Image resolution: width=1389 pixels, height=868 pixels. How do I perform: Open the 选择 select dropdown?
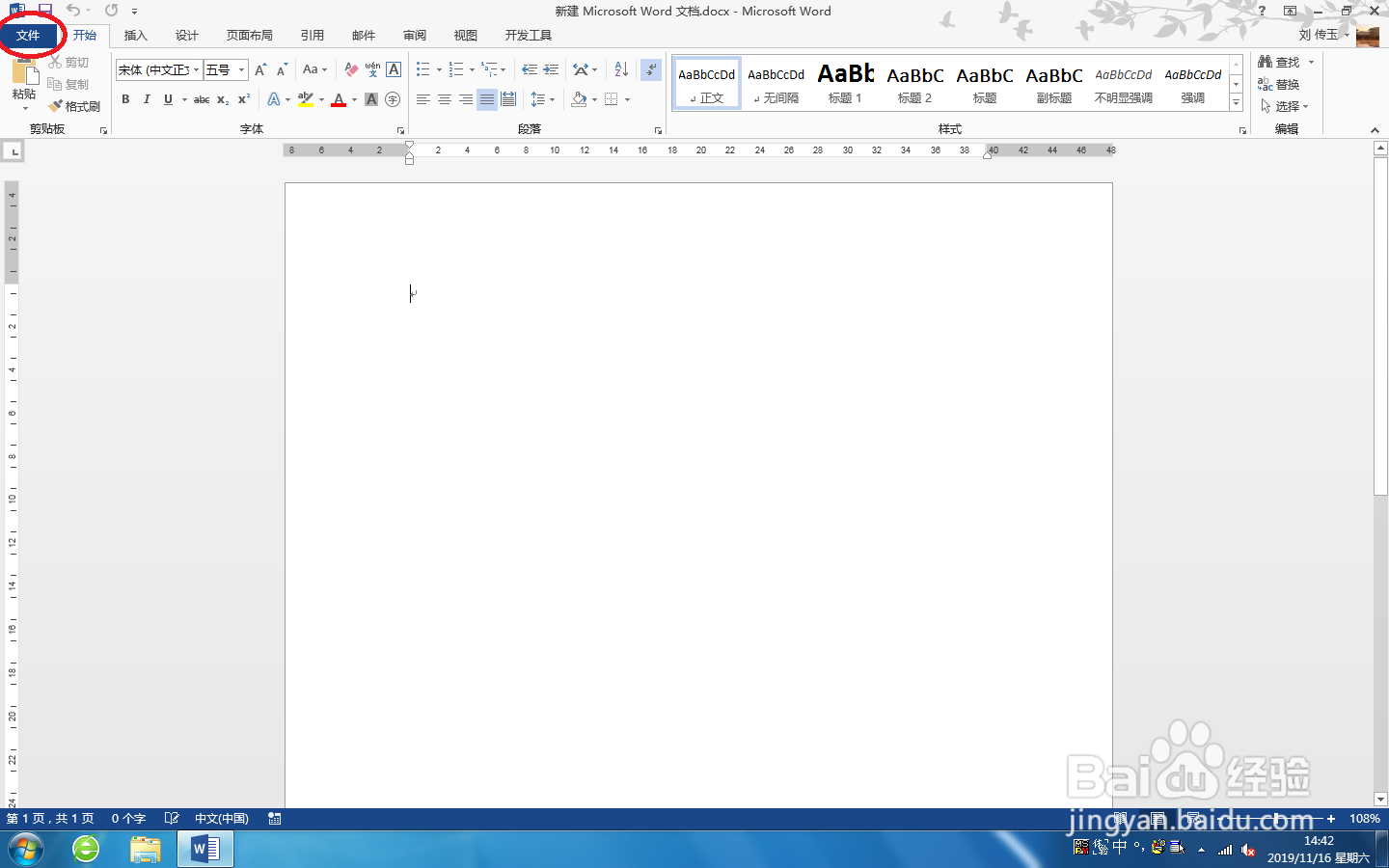1284,106
